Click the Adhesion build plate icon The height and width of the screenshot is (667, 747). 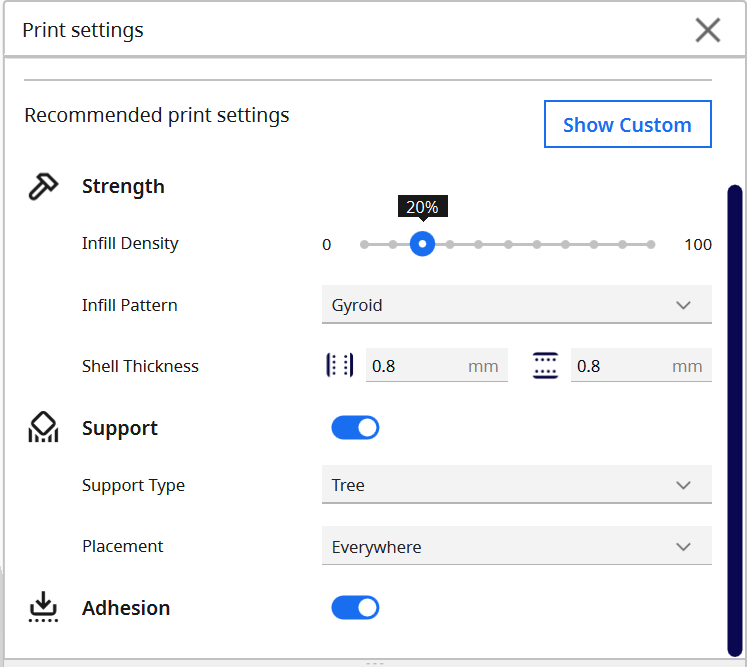(x=43, y=607)
